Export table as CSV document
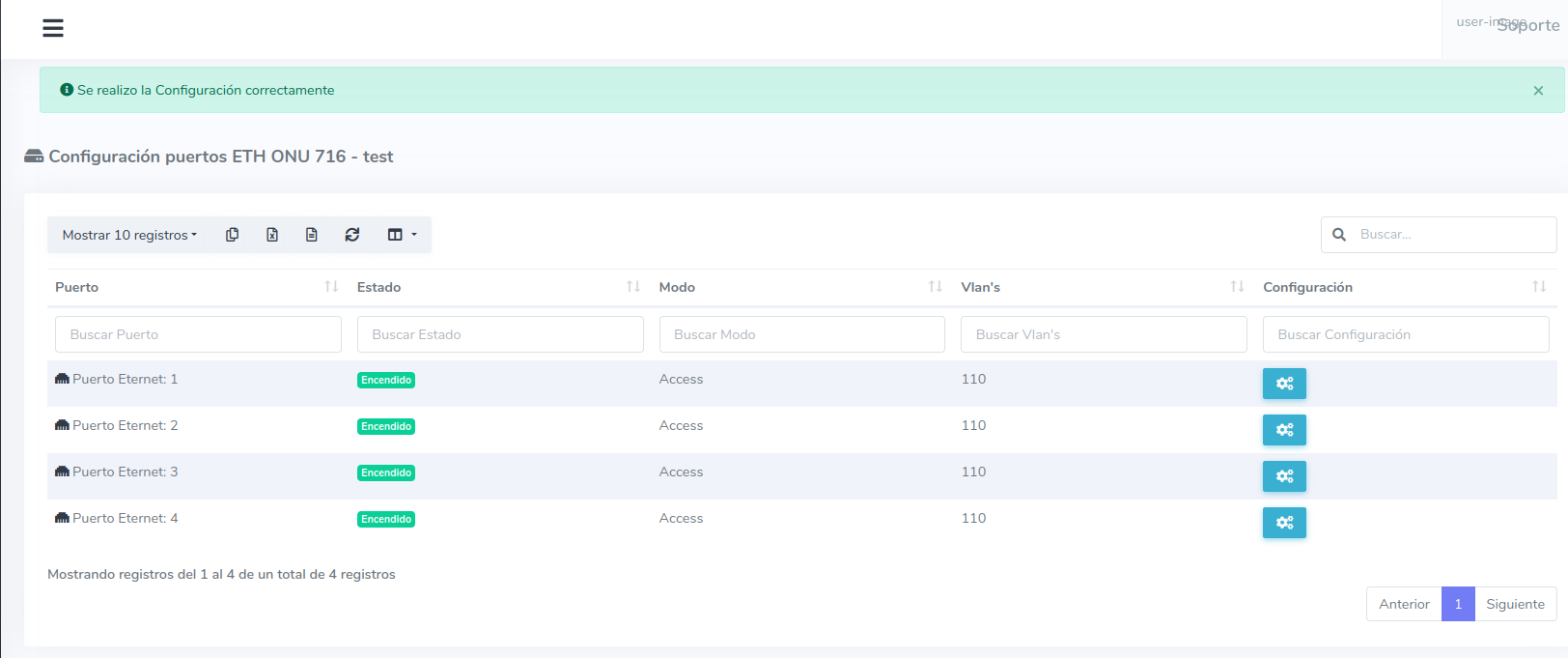The image size is (1568, 658). (x=312, y=235)
